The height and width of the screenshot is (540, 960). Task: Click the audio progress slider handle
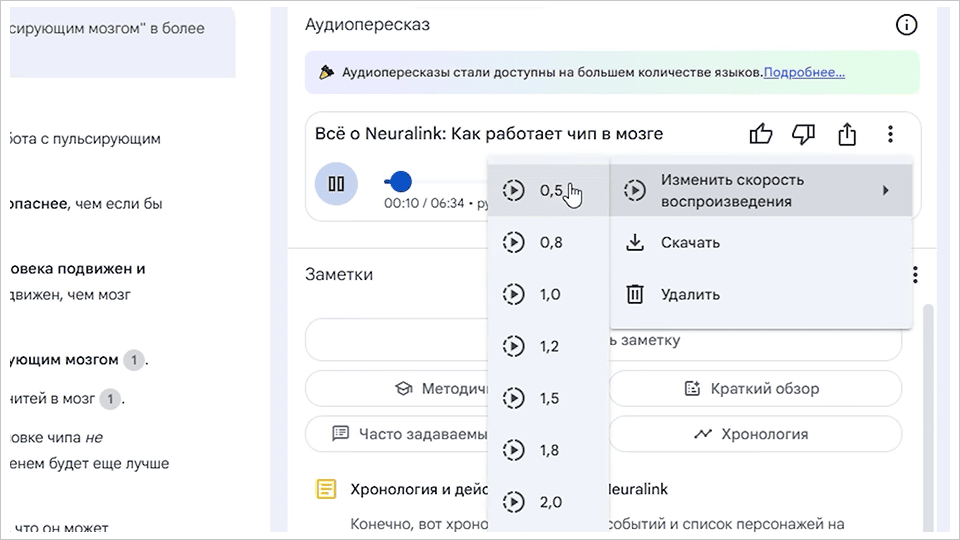tap(400, 181)
